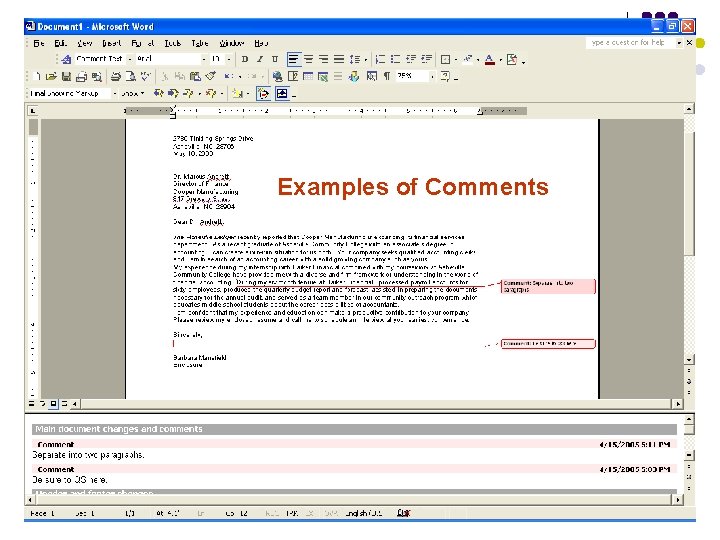Open the Show dropdown on Reviewing toolbar

(133, 94)
